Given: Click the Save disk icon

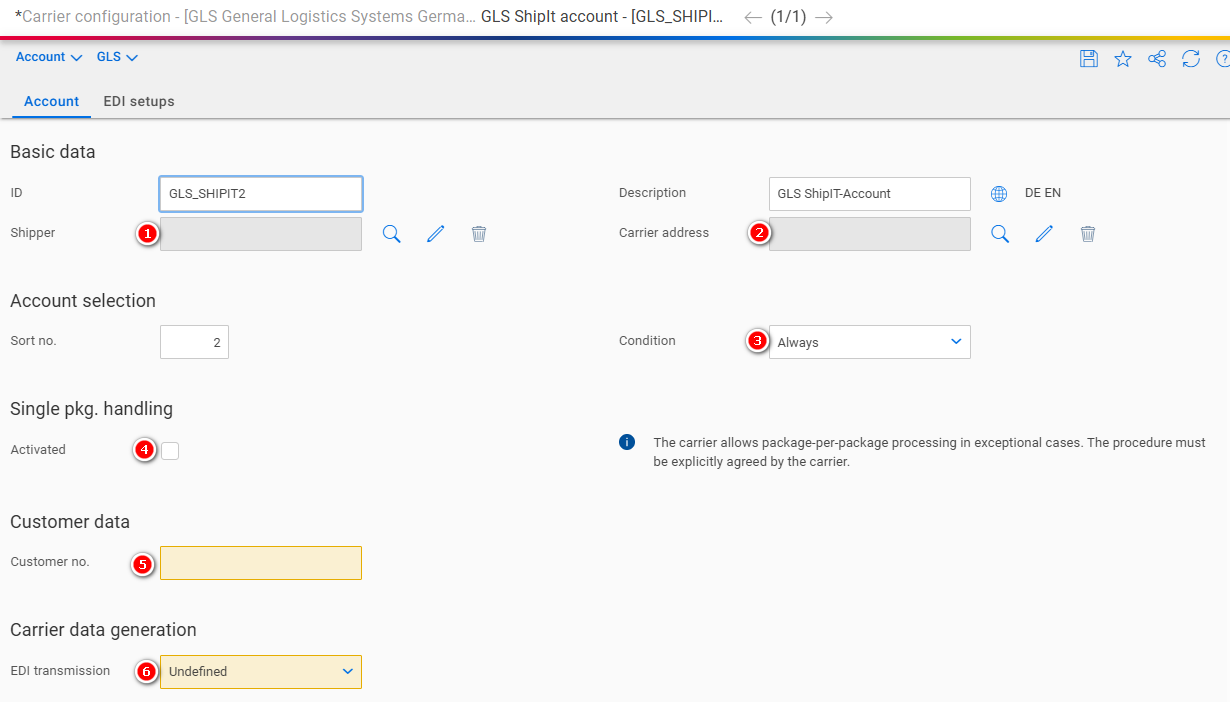Looking at the screenshot, I should point(1089,59).
